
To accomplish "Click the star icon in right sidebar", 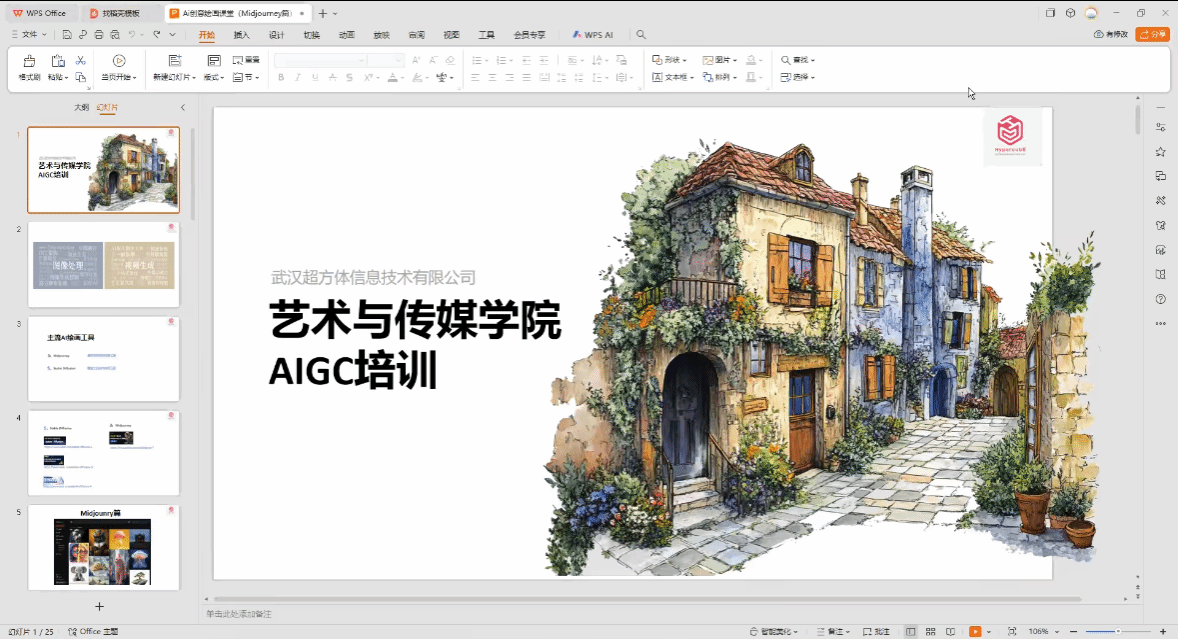I will pyautogui.click(x=1160, y=152).
